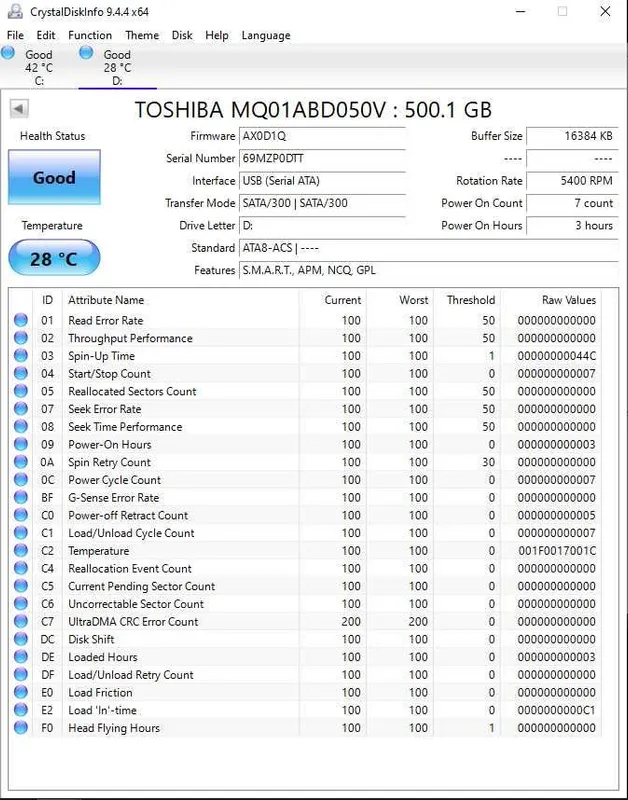Click the Power On Count value 7 count
Image resolution: width=628 pixels, height=800 pixels.
572,203
